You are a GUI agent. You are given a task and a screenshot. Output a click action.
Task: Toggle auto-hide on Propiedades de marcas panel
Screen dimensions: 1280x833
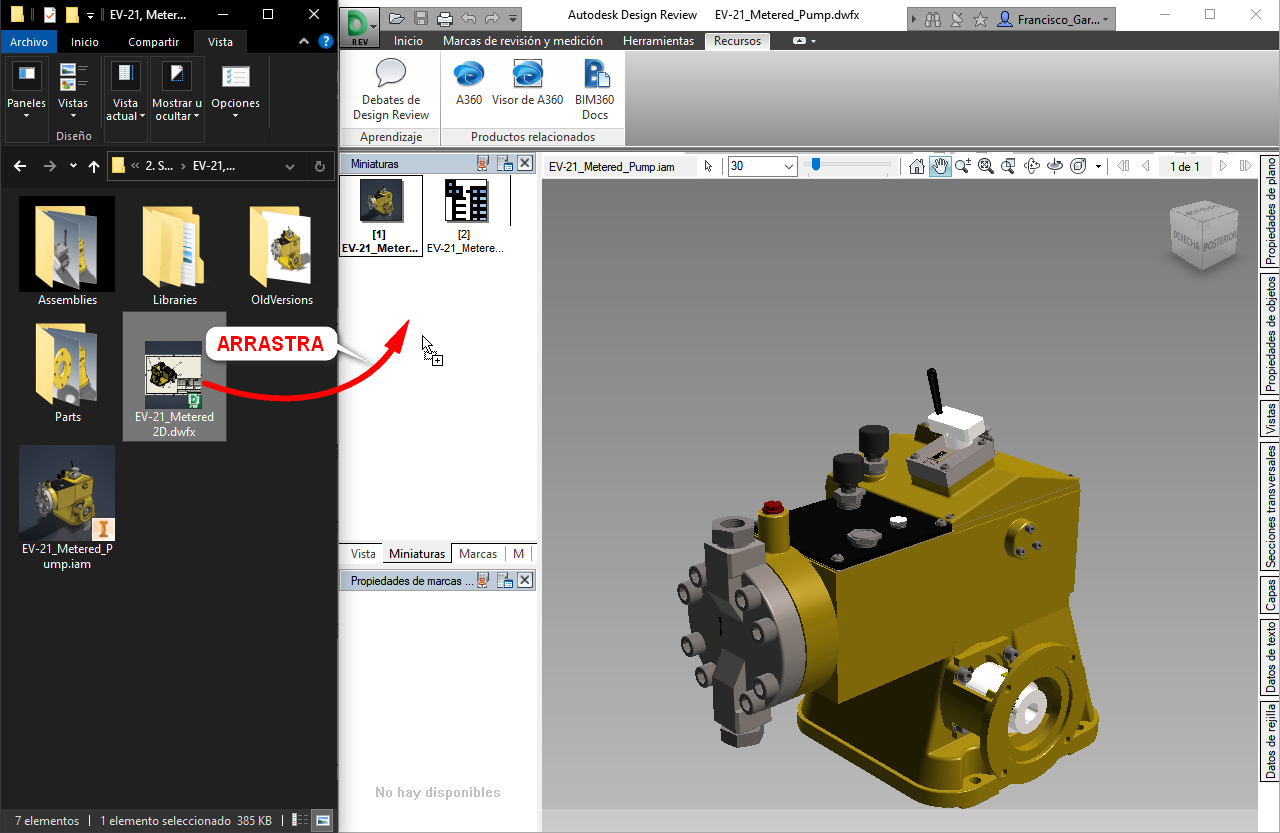483,580
